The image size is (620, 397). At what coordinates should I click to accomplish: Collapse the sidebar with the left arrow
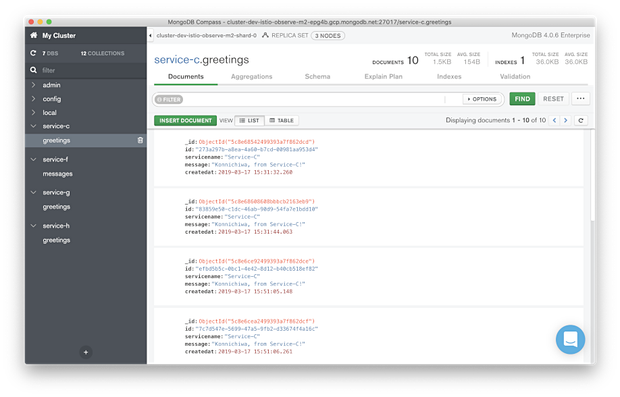coord(150,36)
